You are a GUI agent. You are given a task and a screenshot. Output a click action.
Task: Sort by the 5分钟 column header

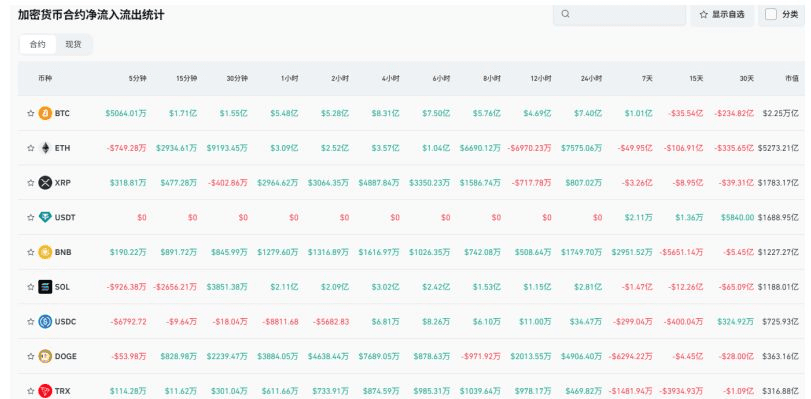tap(138, 79)
